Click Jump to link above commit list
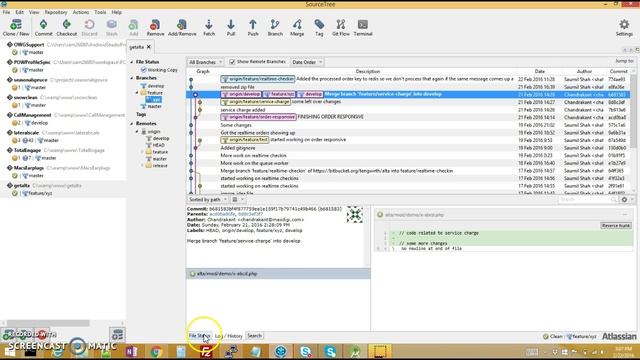Viewport: 640px width, 360px height. [x=624, y=61]
